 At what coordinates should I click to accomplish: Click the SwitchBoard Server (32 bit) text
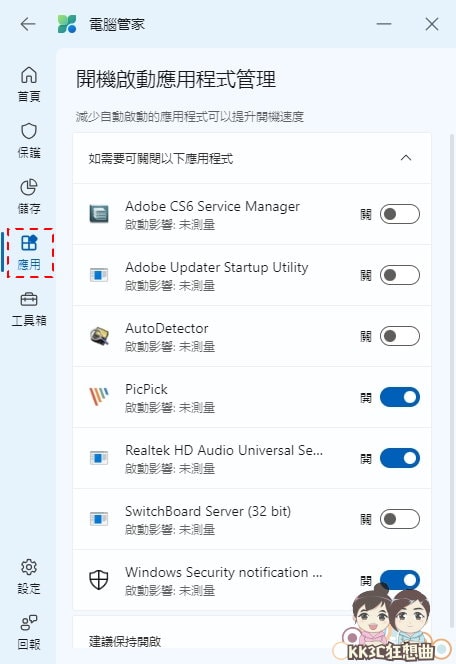click(208, 511)
